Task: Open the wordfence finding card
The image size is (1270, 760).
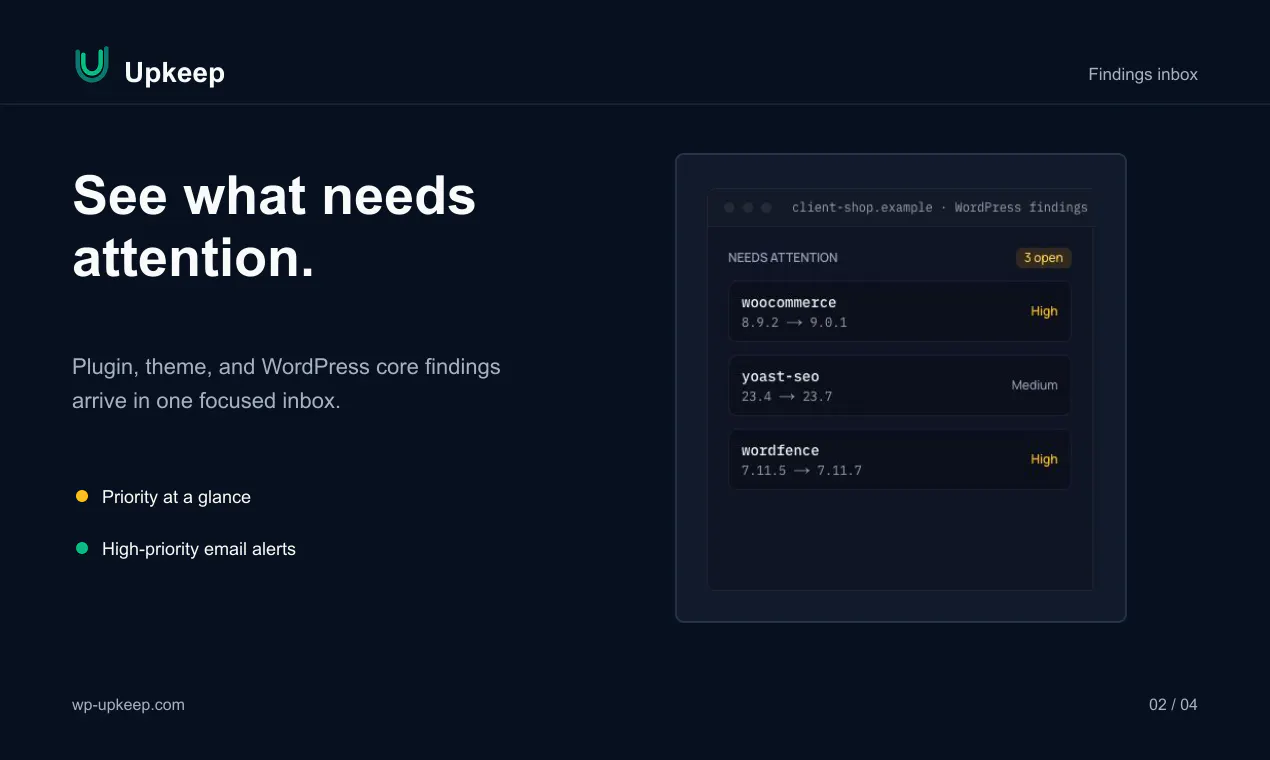Action: [899, 459]
